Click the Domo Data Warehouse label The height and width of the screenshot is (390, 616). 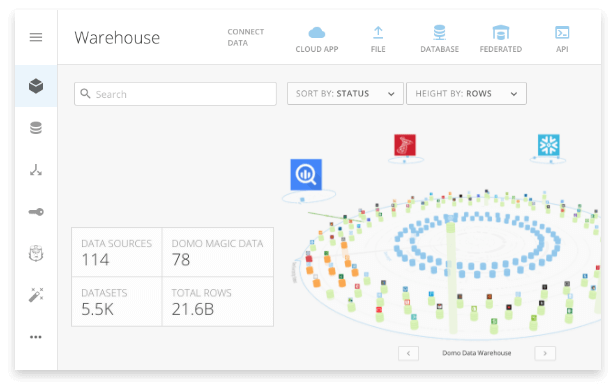(477, 353)
